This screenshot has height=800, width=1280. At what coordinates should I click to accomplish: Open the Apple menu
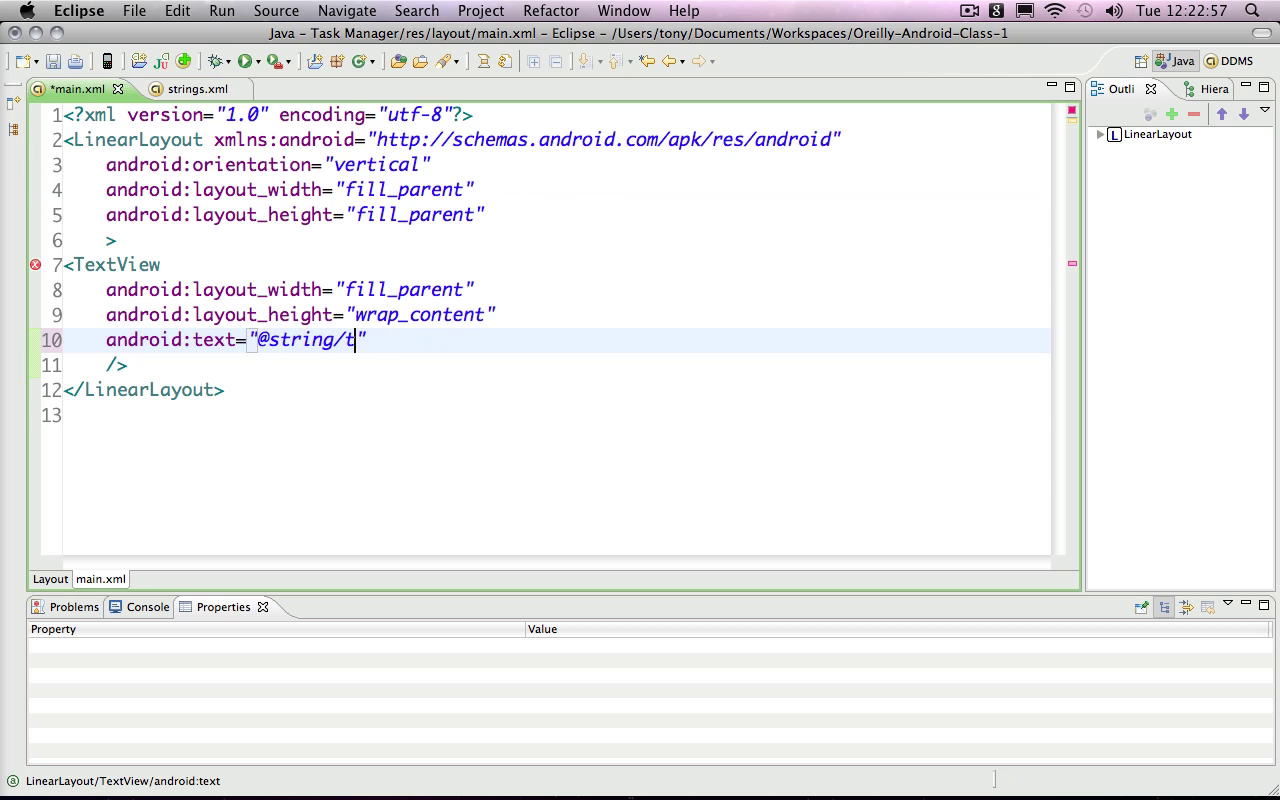27,11
